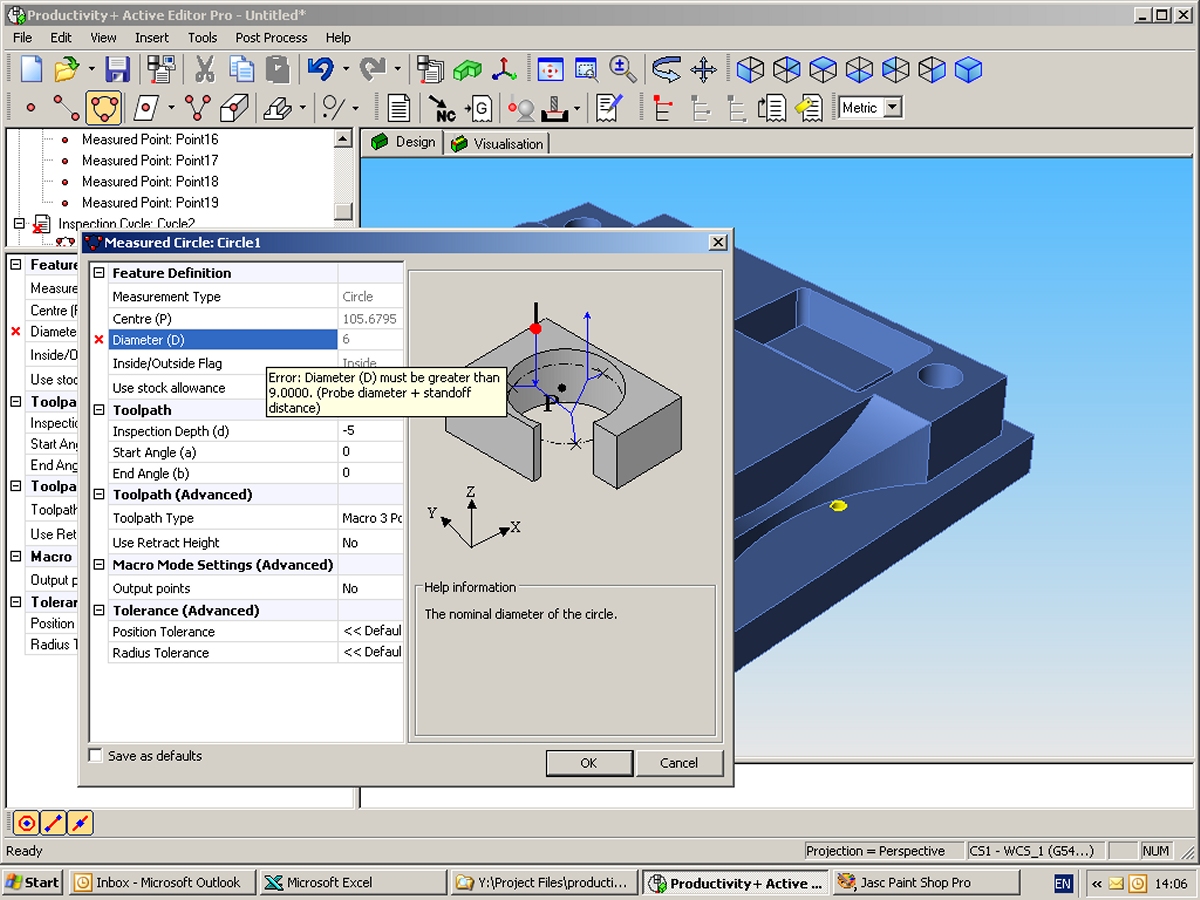Click the NC program icon

(x=441, y=108)
